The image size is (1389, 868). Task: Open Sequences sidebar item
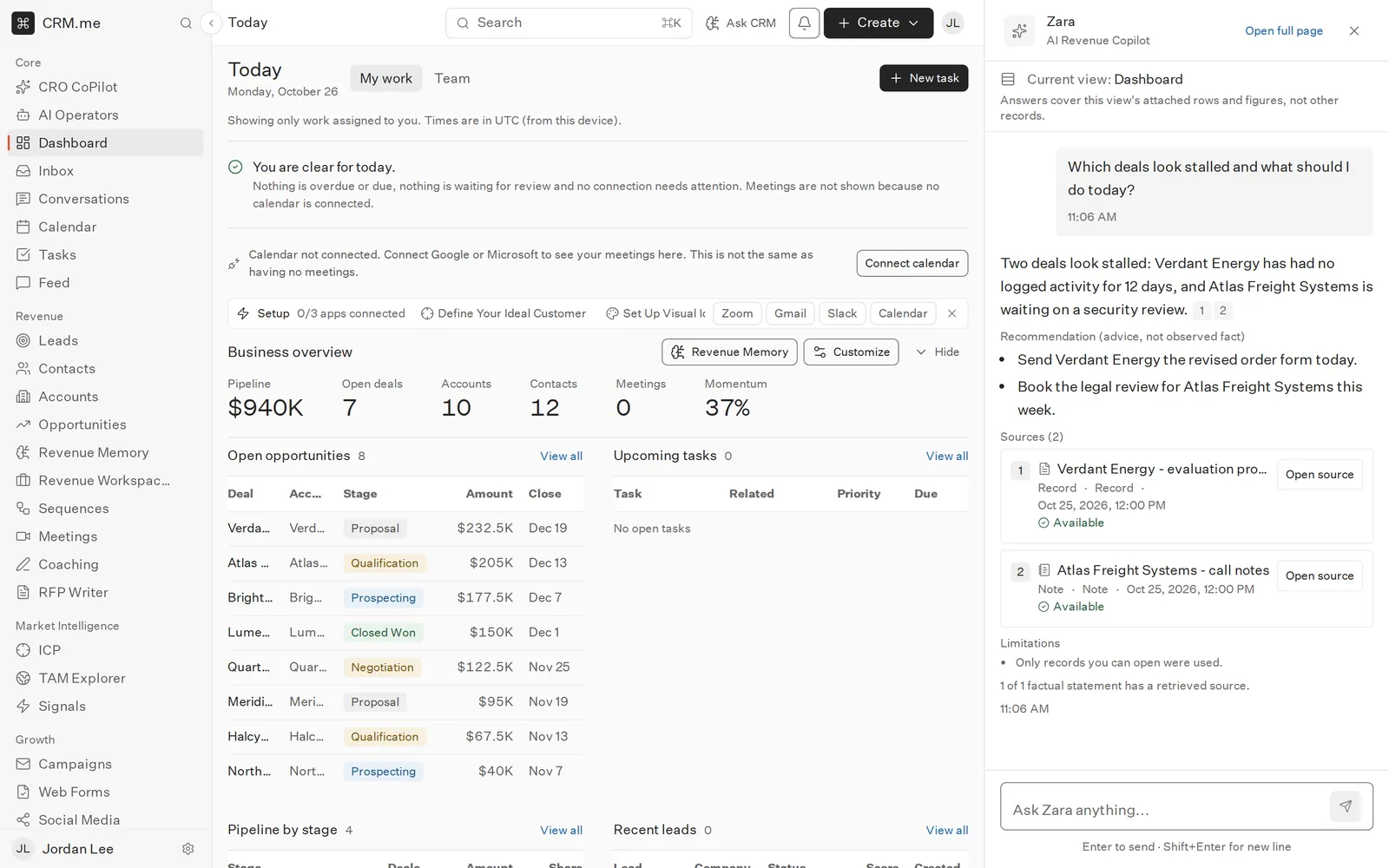click(x=106, y=509)
